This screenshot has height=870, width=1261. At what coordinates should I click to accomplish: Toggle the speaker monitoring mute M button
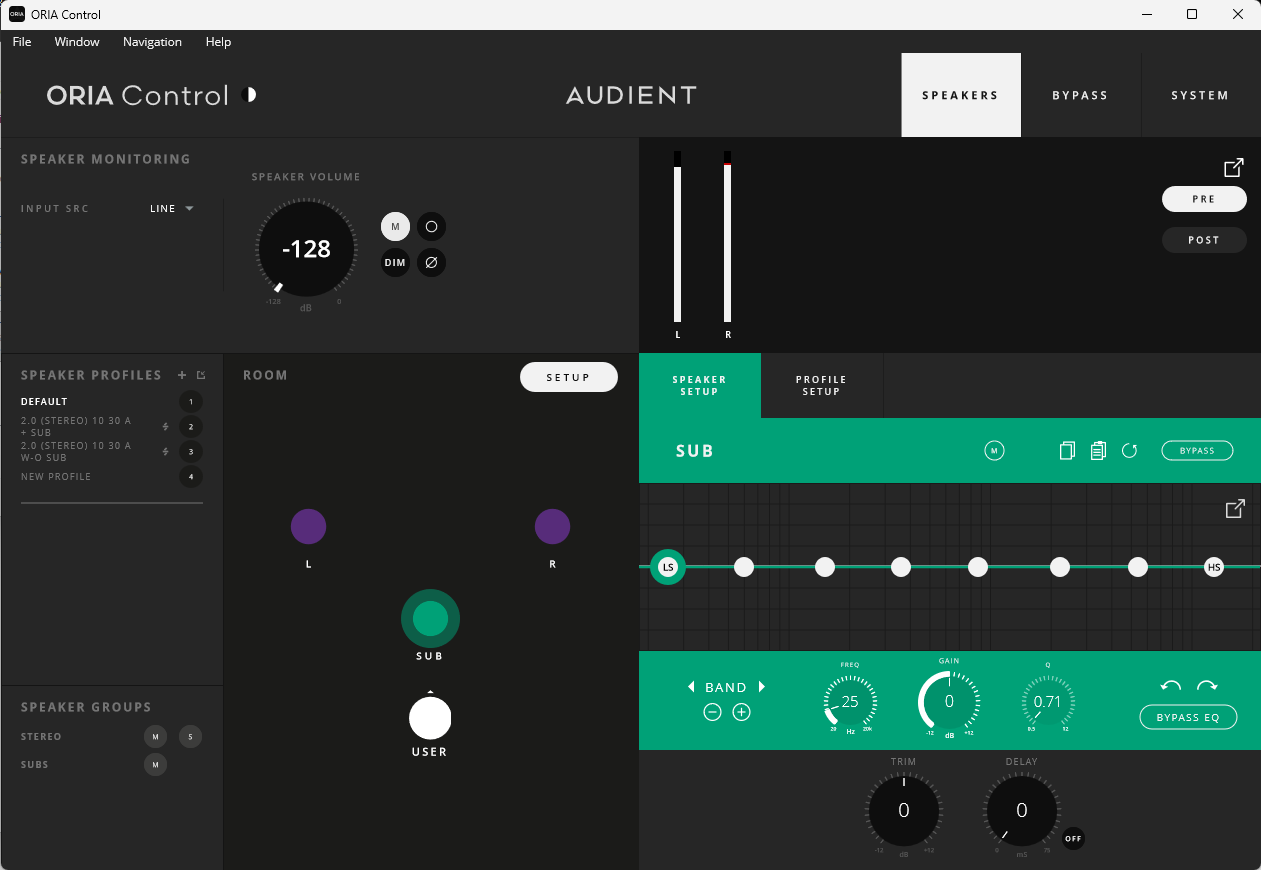[x=395, y=227]
